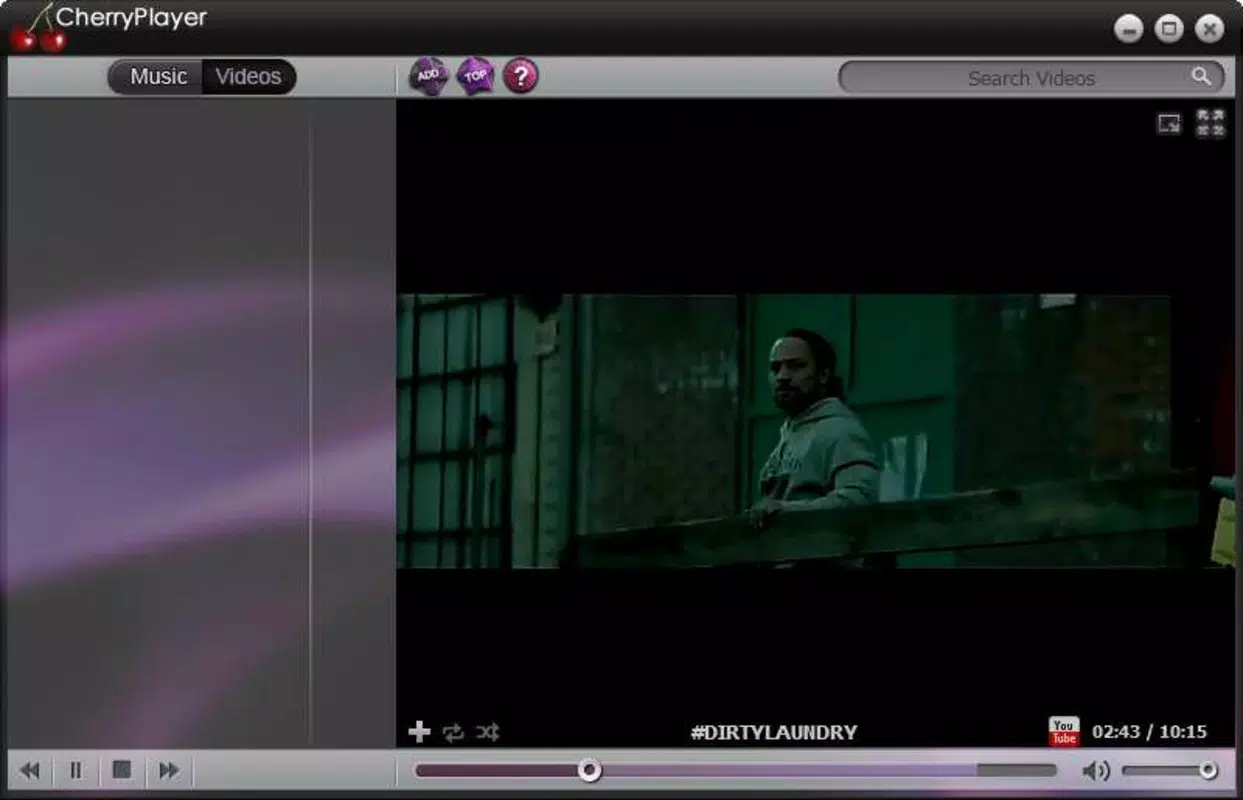Click the seek bar's buffered end section
The image size is (1243, 800).
pos(1016,770)
